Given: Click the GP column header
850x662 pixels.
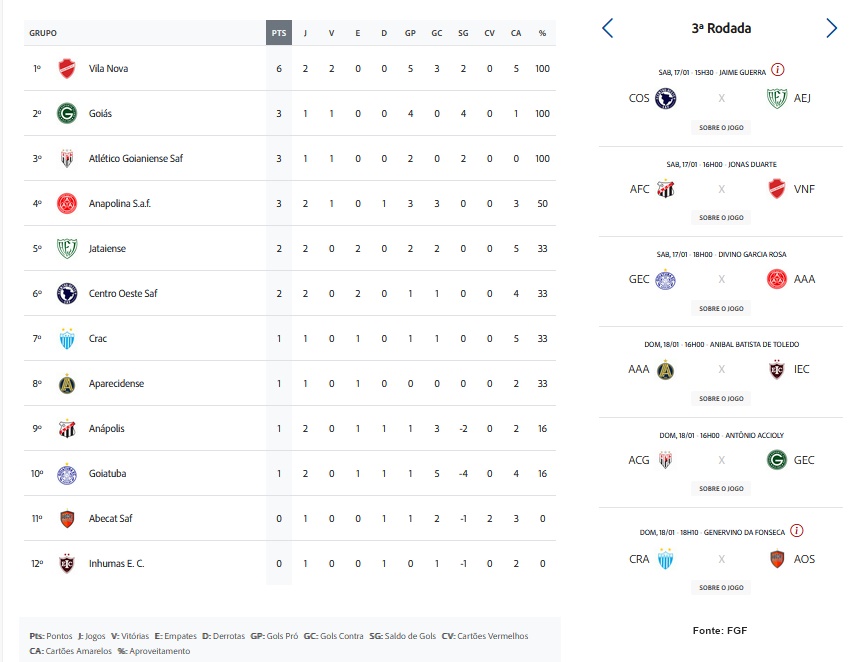Looking at the screenshot, I should tap(410, 33).
